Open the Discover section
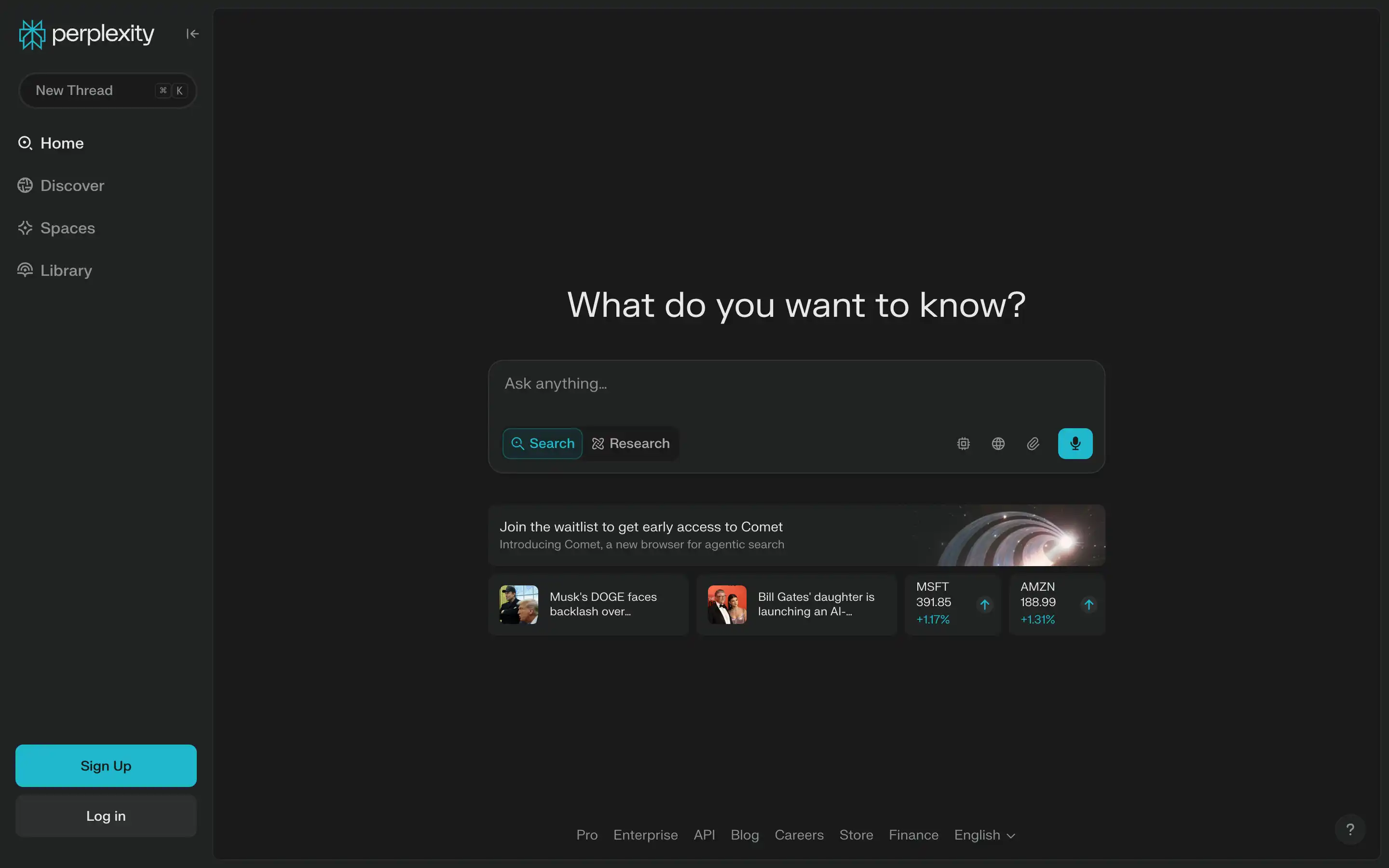The width and height of the screenshot is (1389, 868). [61, 186]
